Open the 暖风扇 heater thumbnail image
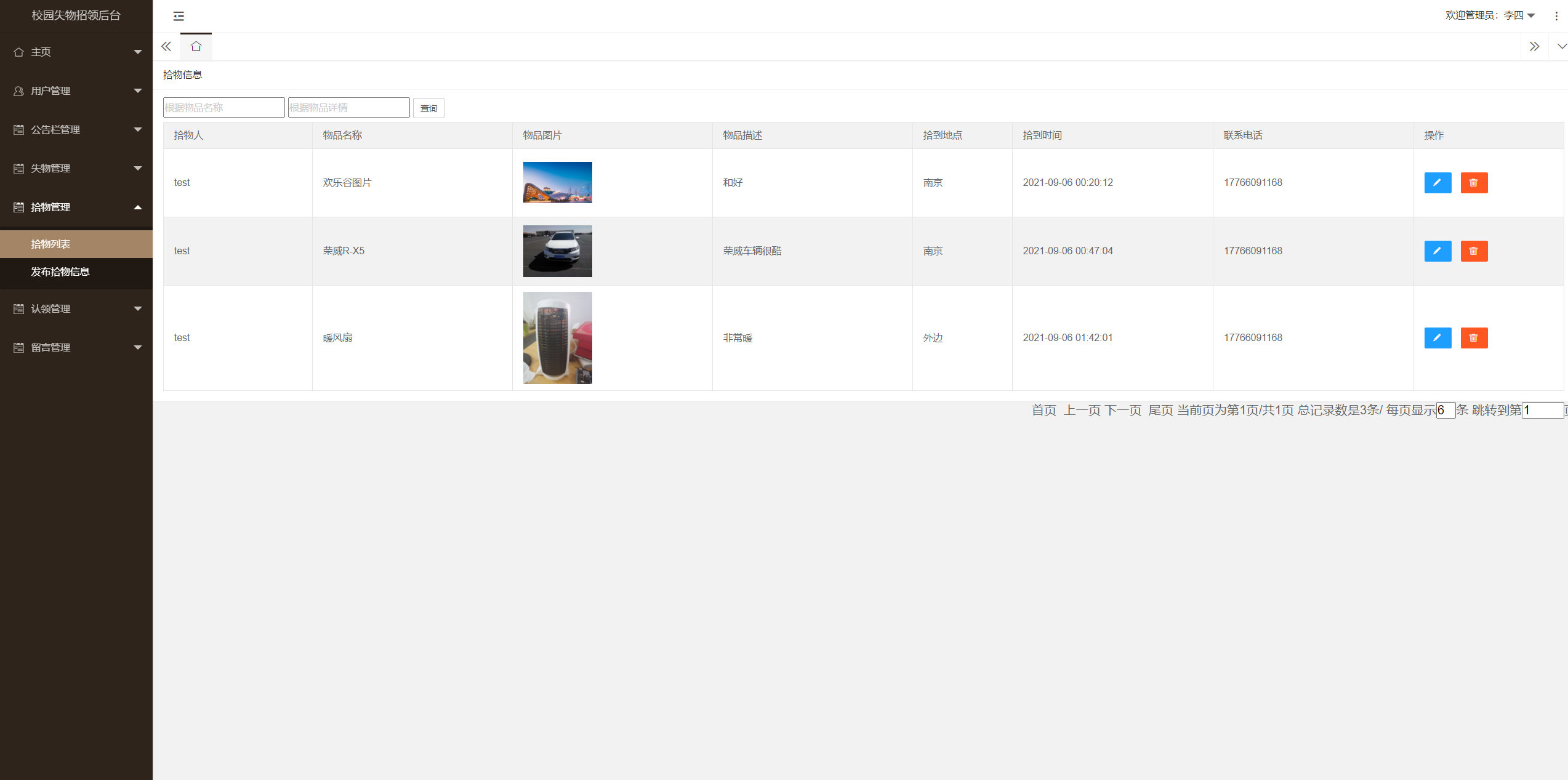 pos(557,338)
